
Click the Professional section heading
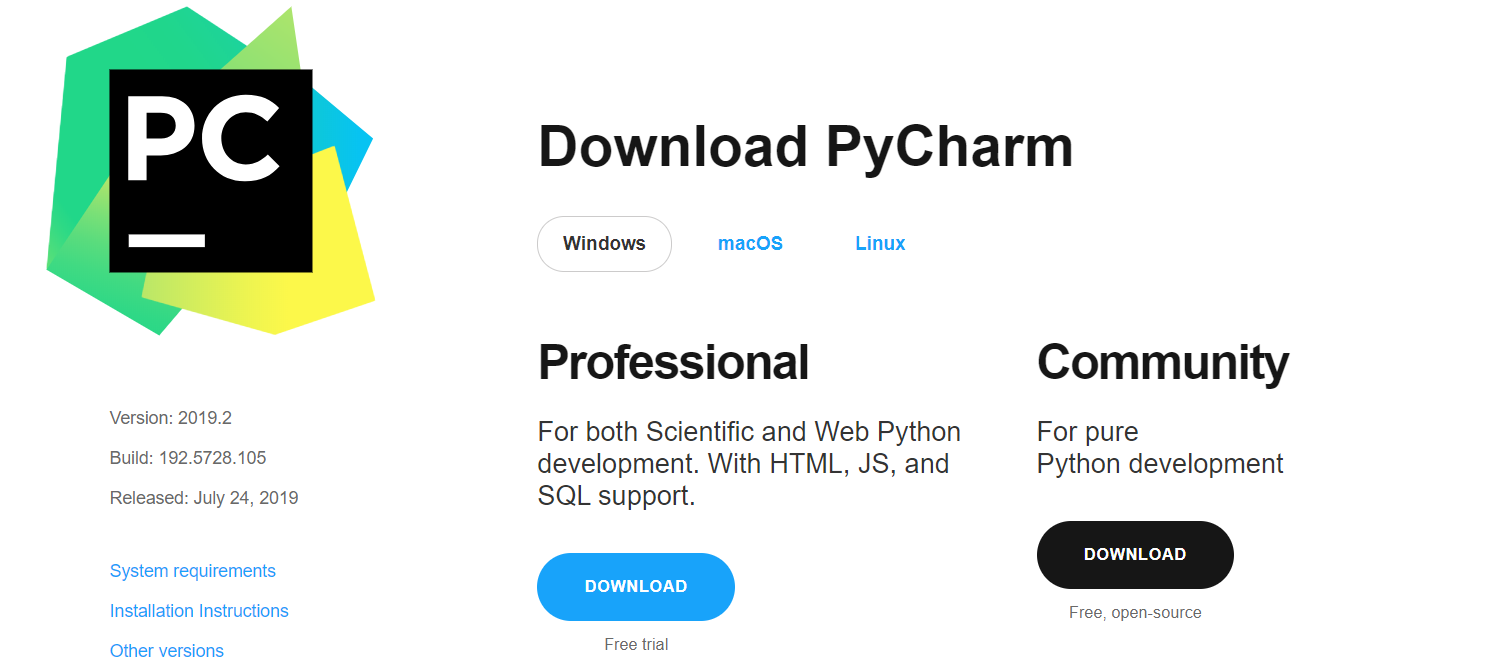click(673, 362)
